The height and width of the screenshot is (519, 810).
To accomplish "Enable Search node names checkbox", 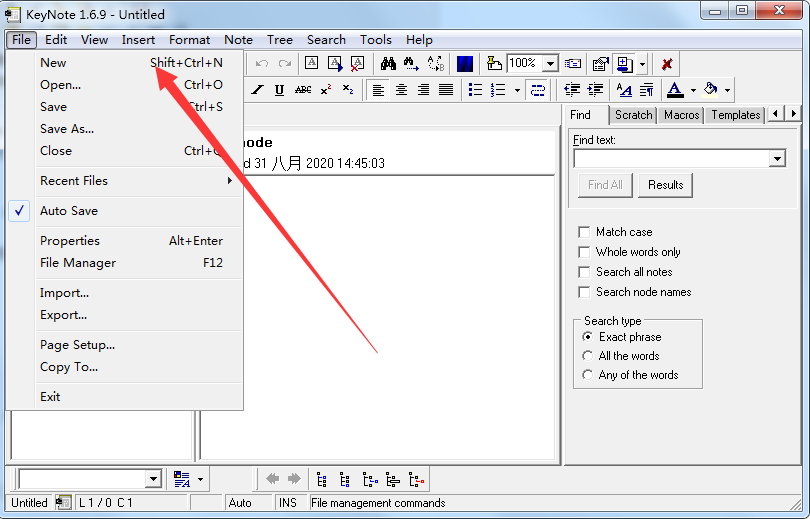I will 584,292.
